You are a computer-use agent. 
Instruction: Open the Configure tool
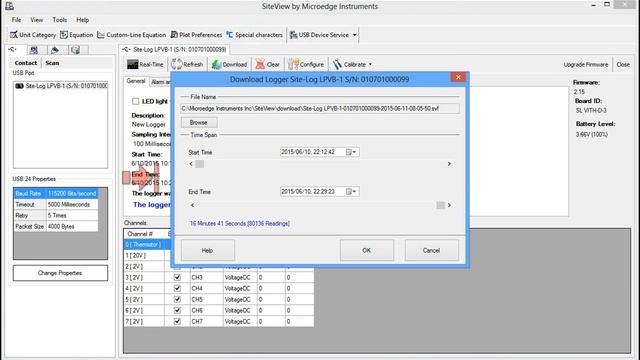point(306,64)
